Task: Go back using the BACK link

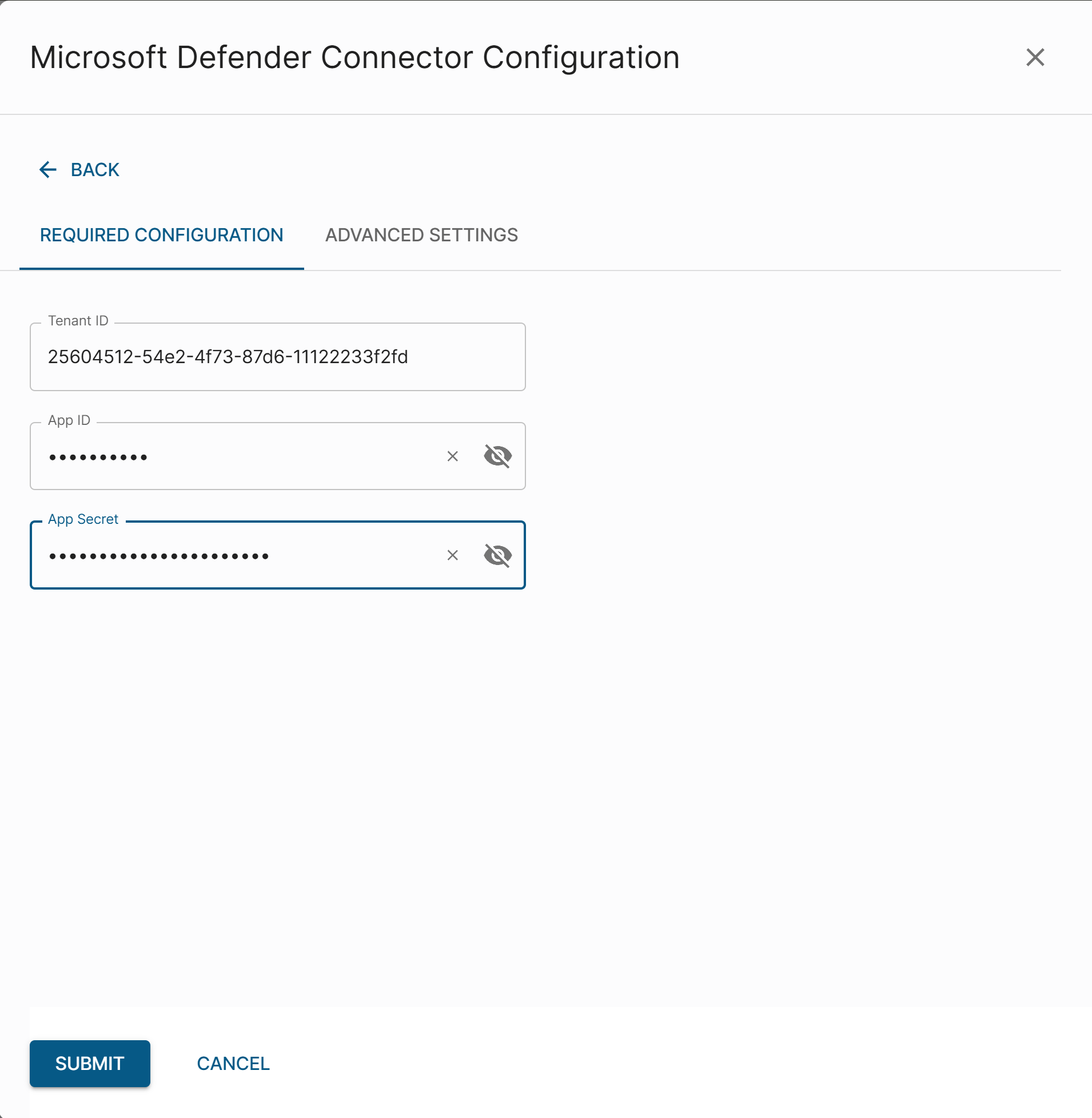Action: coord(79,170)
